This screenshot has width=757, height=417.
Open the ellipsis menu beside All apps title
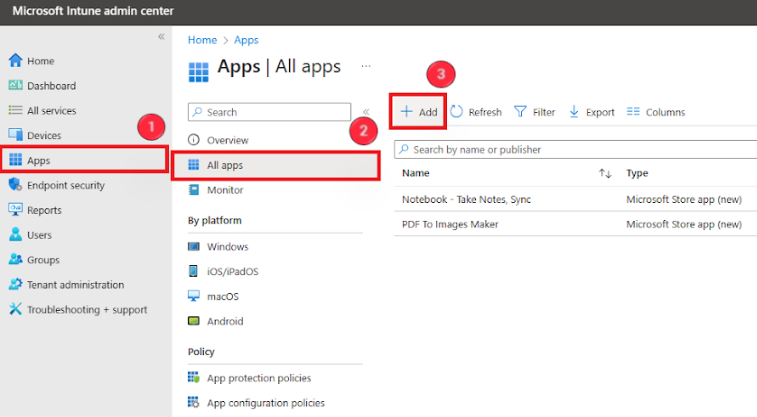click(366, 67)
